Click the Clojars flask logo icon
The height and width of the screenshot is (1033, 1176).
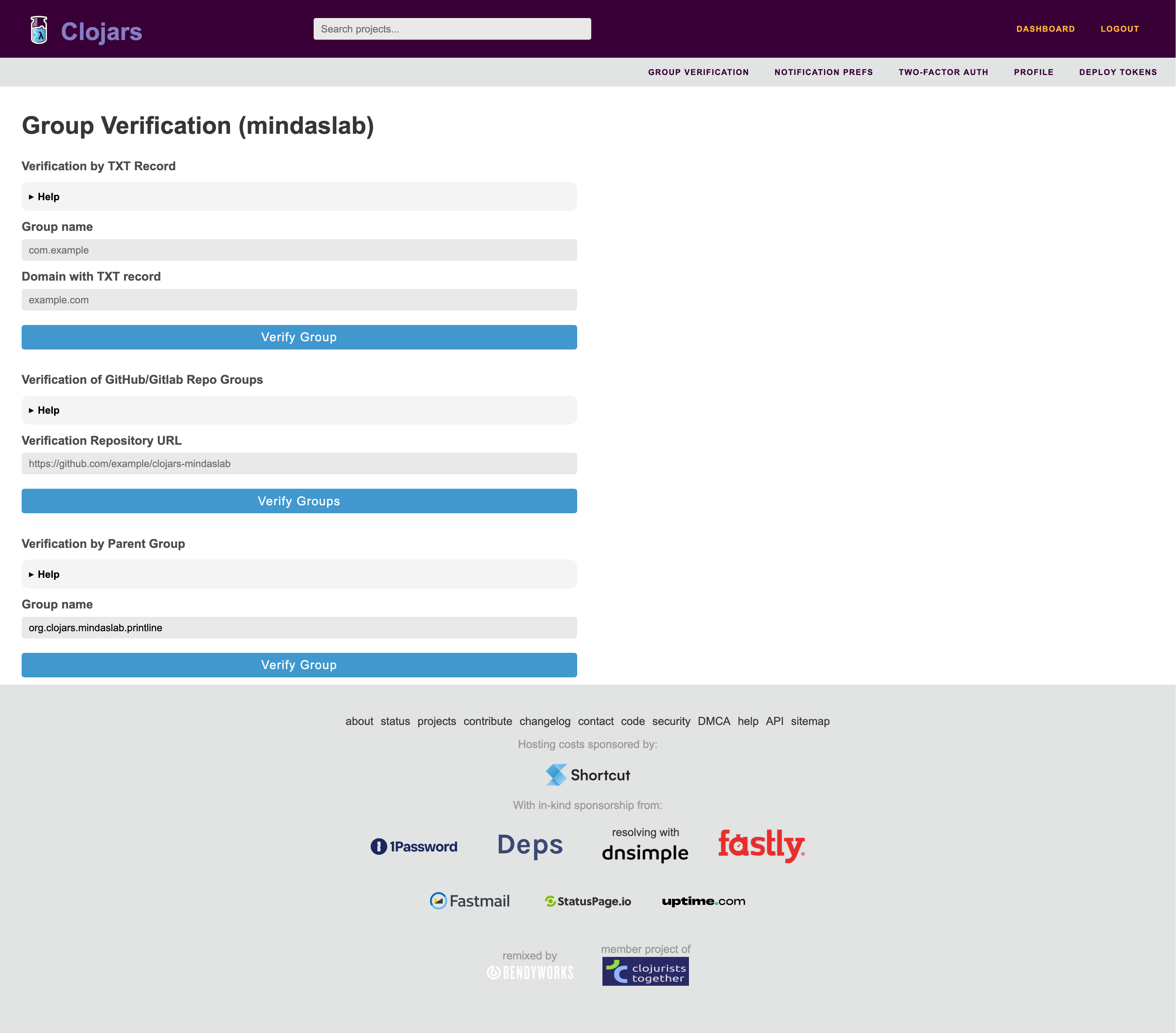click(x=39, y=30)
